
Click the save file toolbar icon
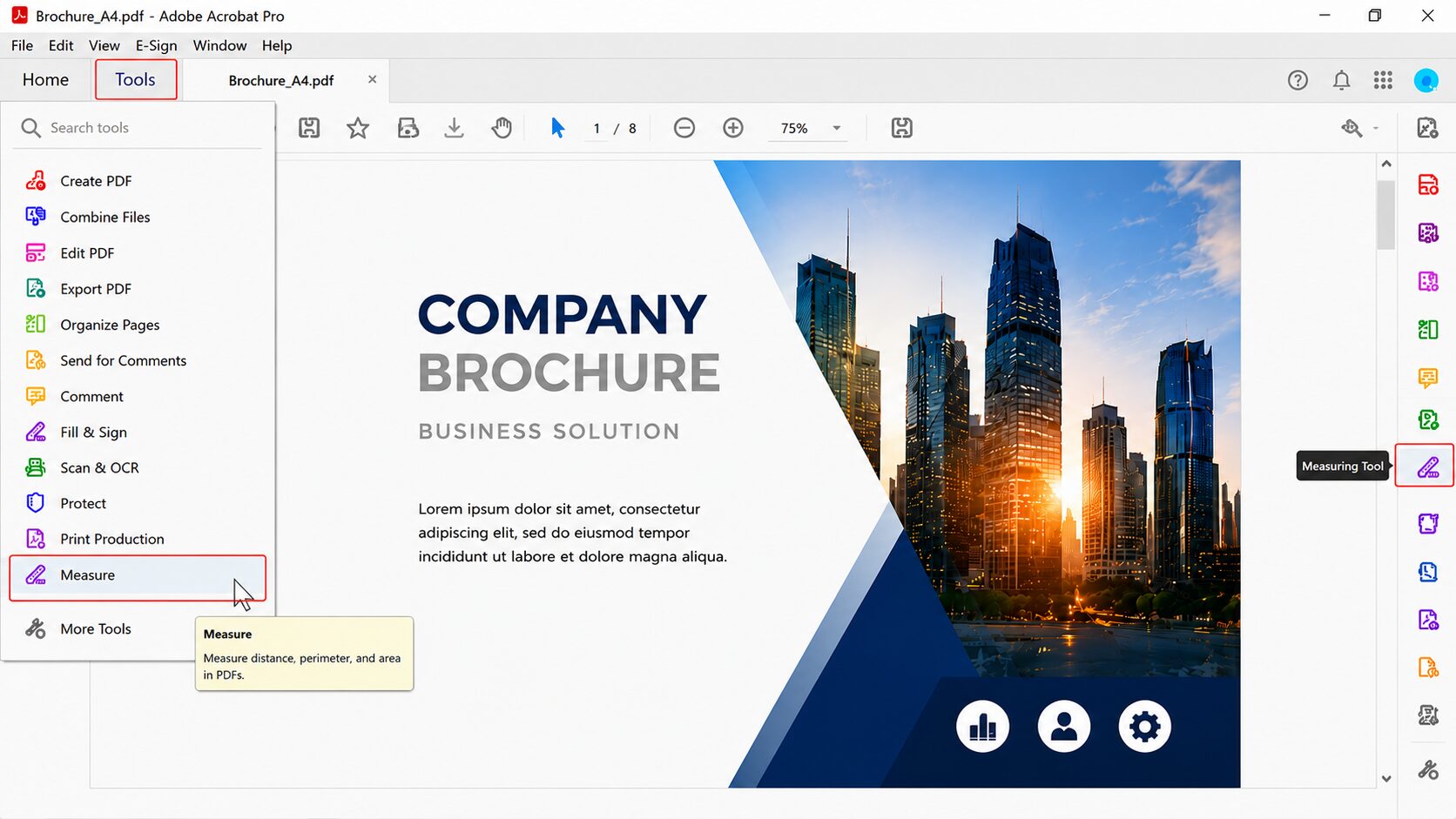pyautogui.click(x=309, y=128)
